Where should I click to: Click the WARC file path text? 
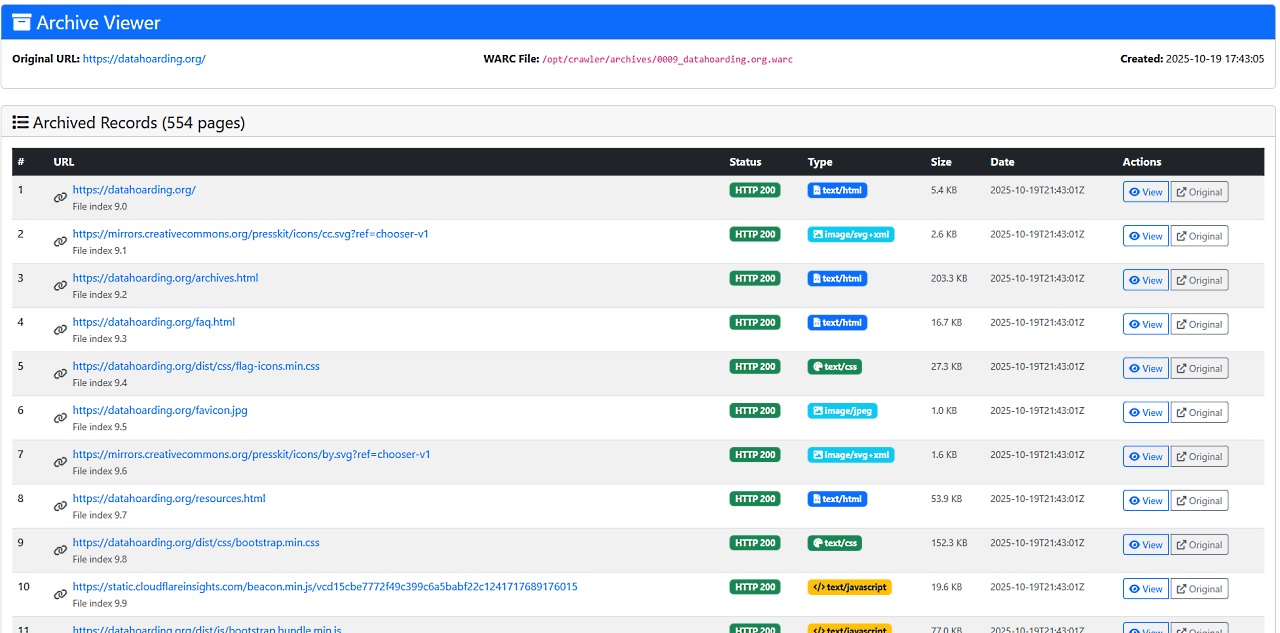667,59
